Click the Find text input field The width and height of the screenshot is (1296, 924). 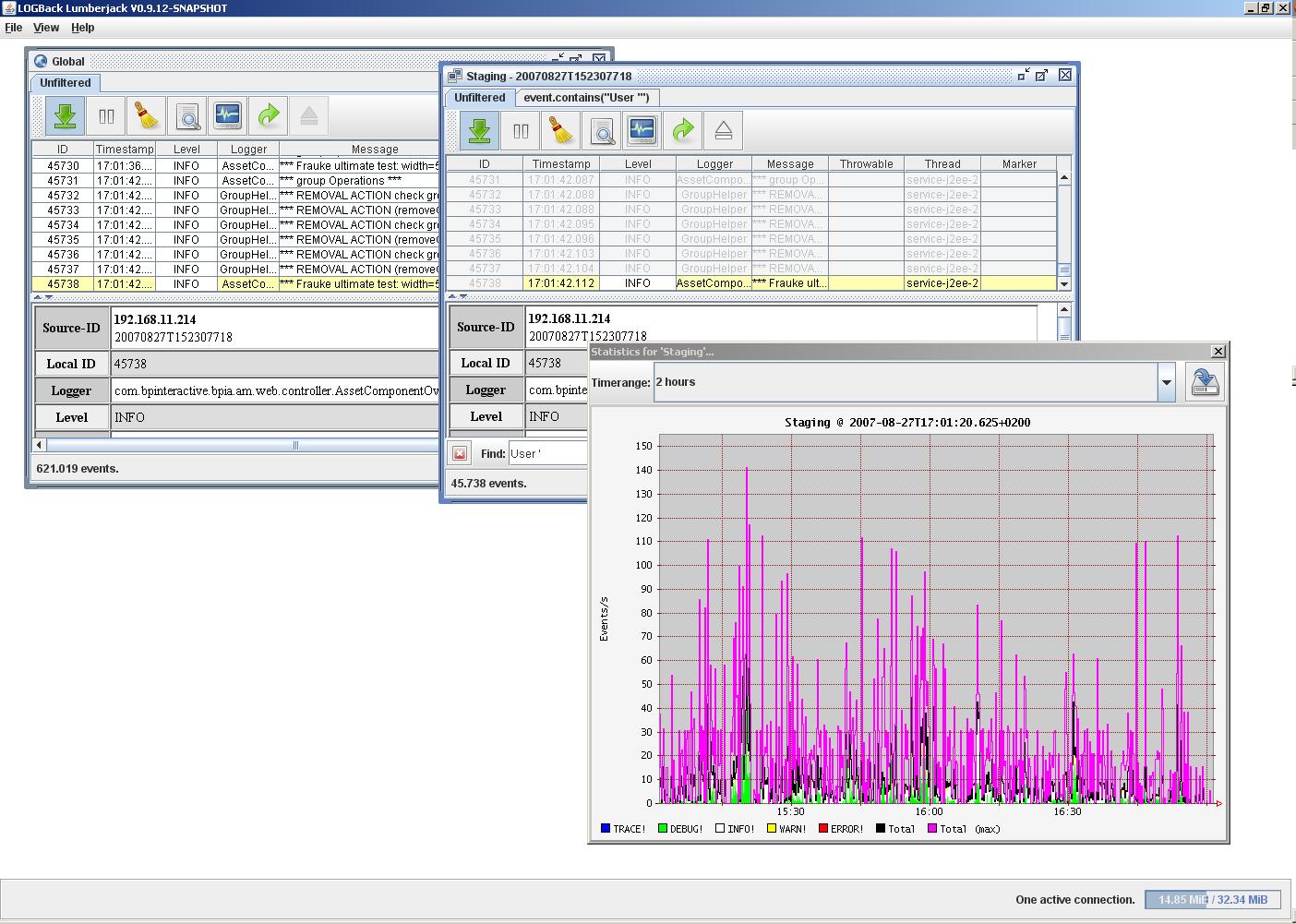click(547, 453)
